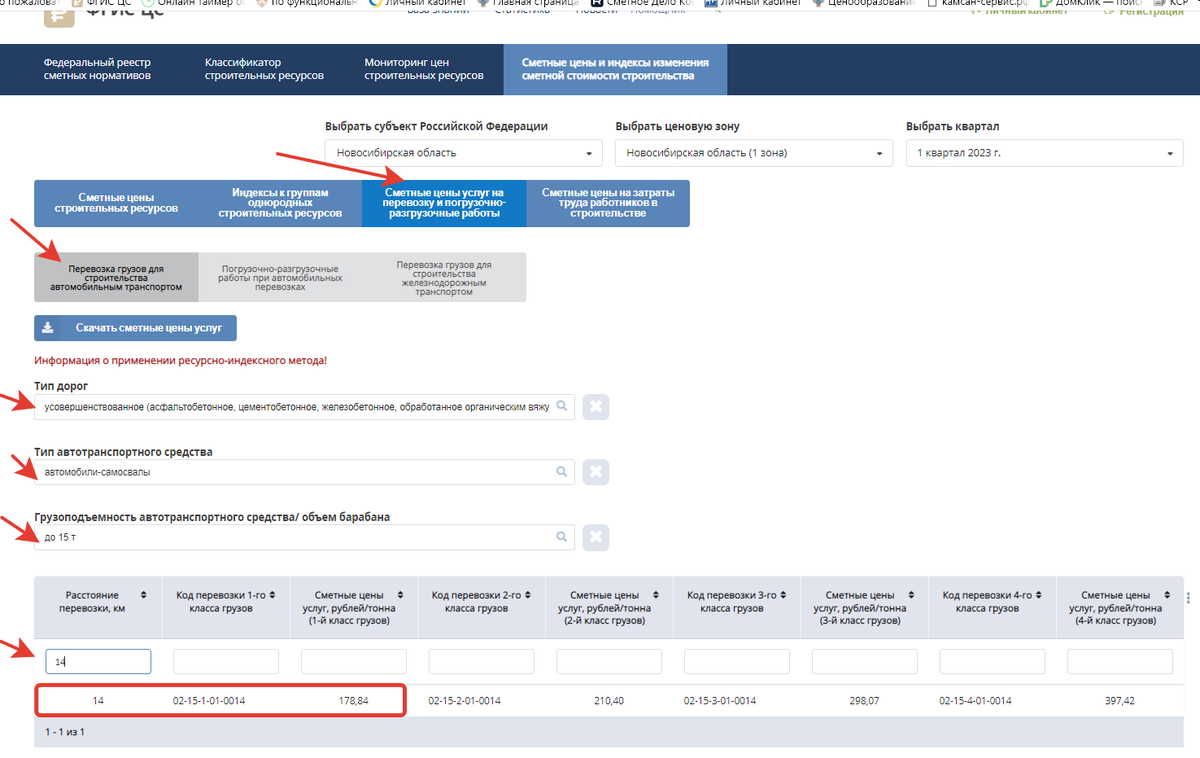Image resolution: width=1200 pixels, height=758 pixels.
Task: Open субъект Российской Федерации dropdown
Action: coord(464,153)
